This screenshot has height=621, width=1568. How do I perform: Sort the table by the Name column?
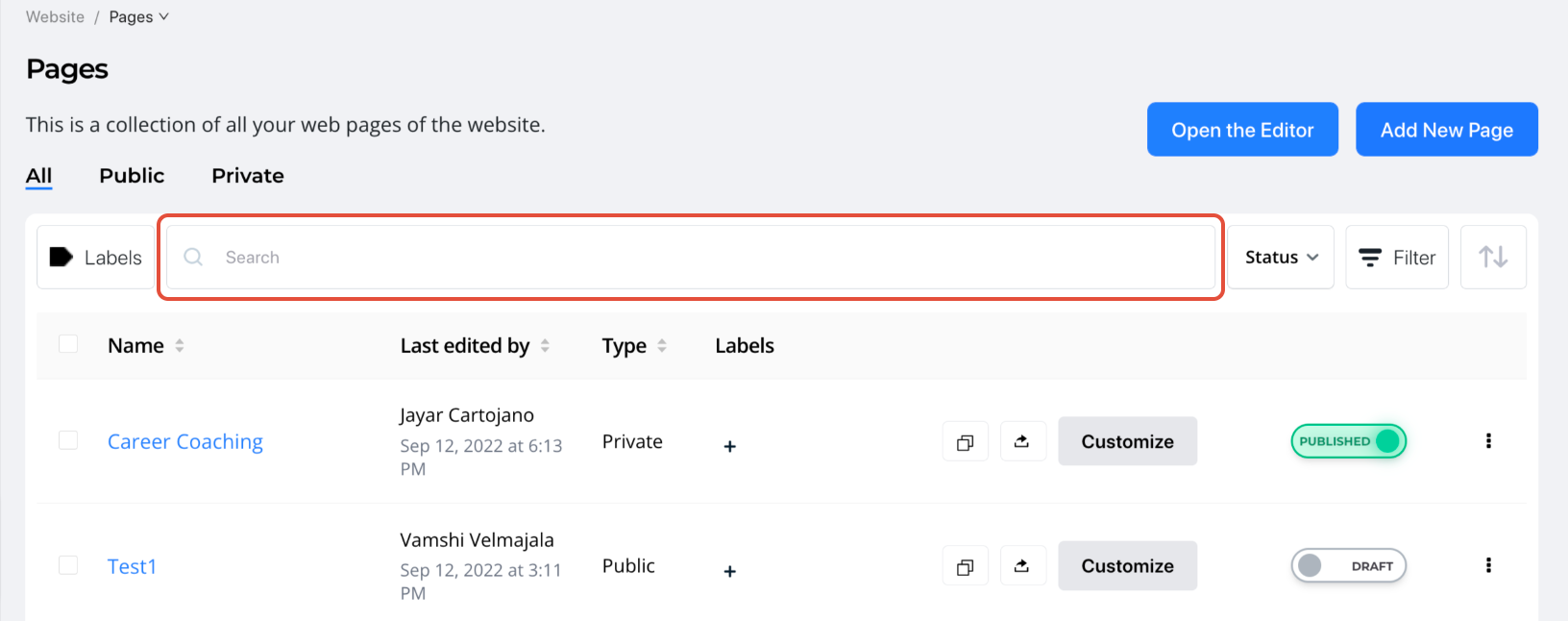point(180,346)
